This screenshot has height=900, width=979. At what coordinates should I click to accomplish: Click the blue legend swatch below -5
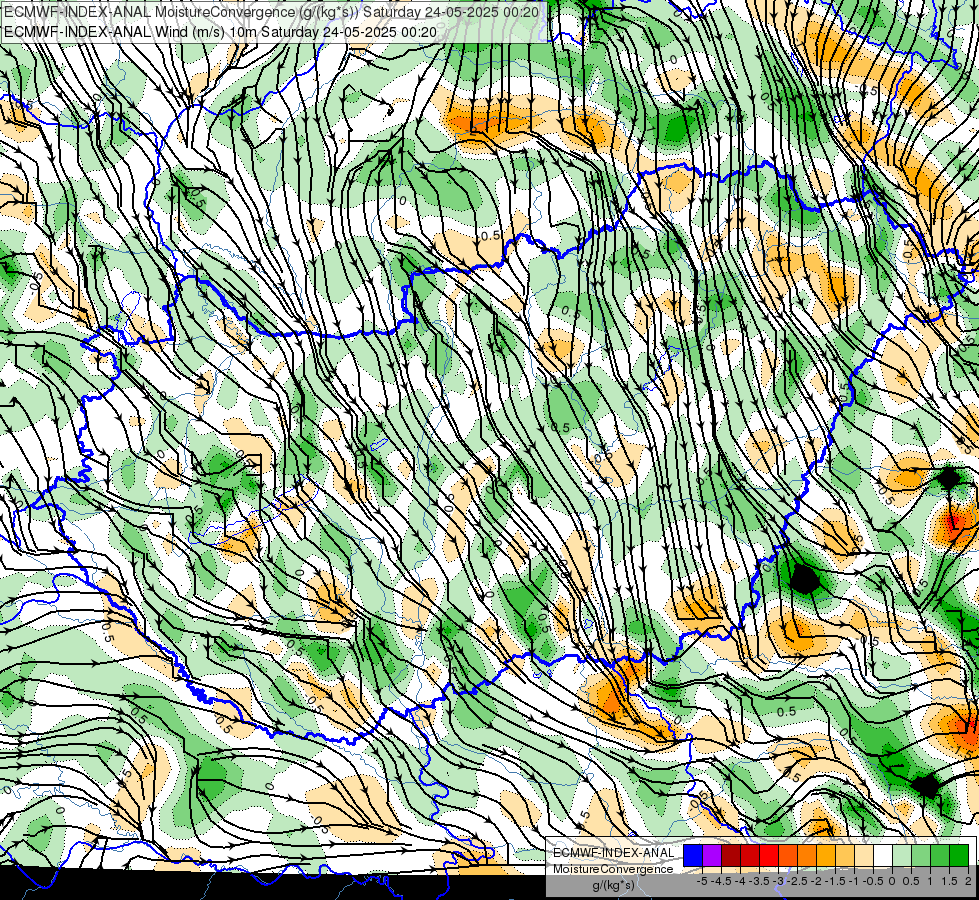click(x=693, y=855)
